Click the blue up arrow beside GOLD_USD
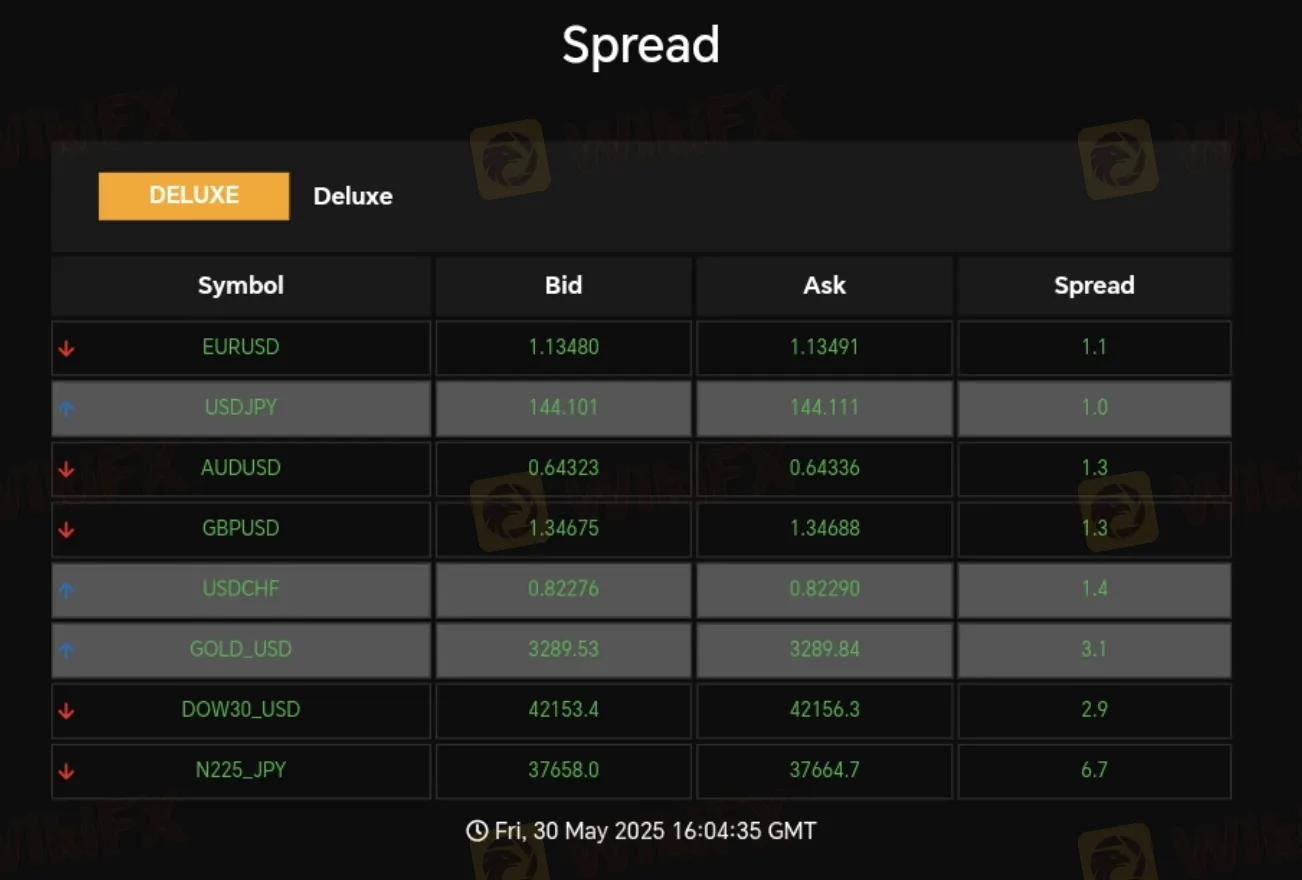This screenshot has height=880, width=1302. [x=66, y=651]
